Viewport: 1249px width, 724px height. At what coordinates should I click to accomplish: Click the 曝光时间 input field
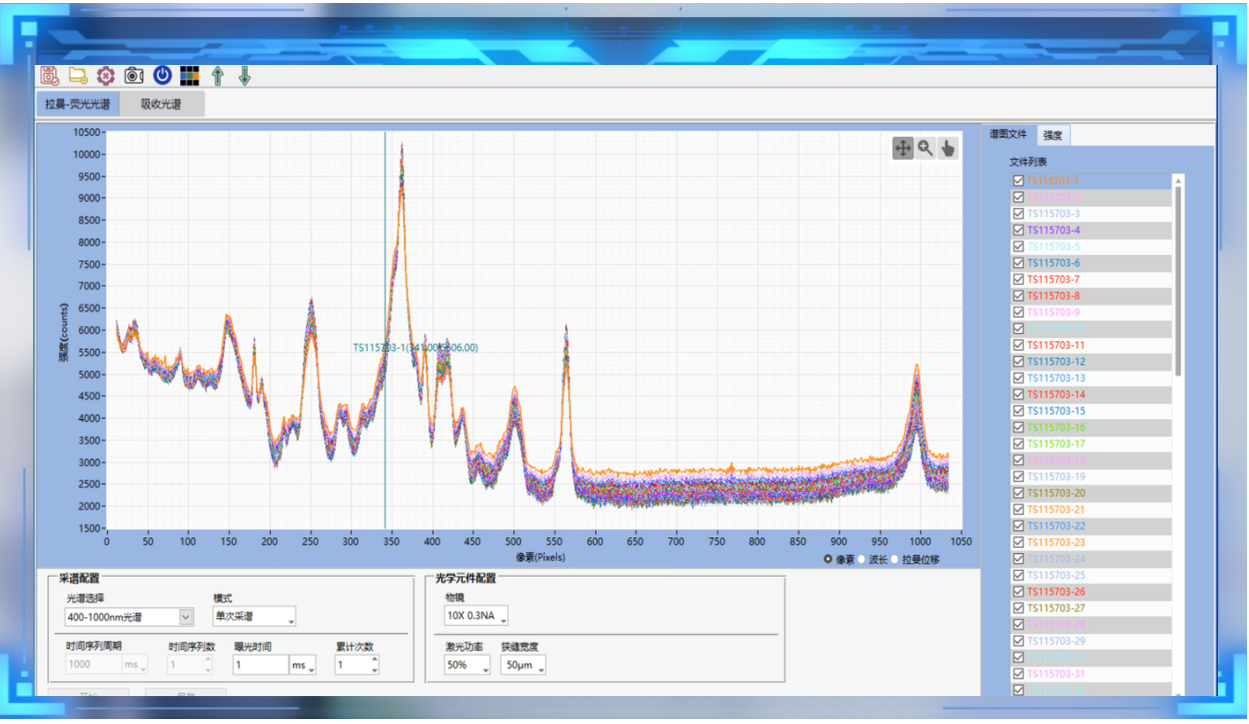click(x=260, y=665)
